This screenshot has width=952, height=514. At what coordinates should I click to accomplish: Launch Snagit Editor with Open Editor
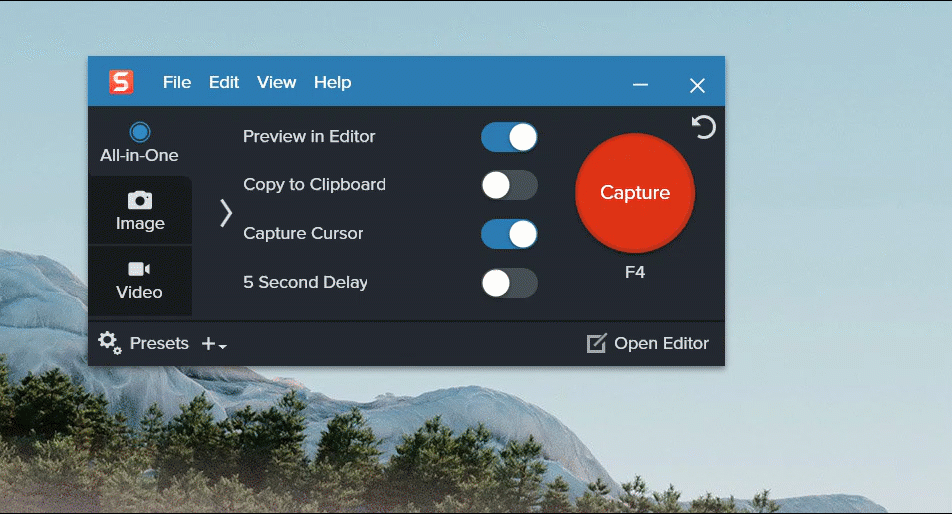tap(647, 343)
